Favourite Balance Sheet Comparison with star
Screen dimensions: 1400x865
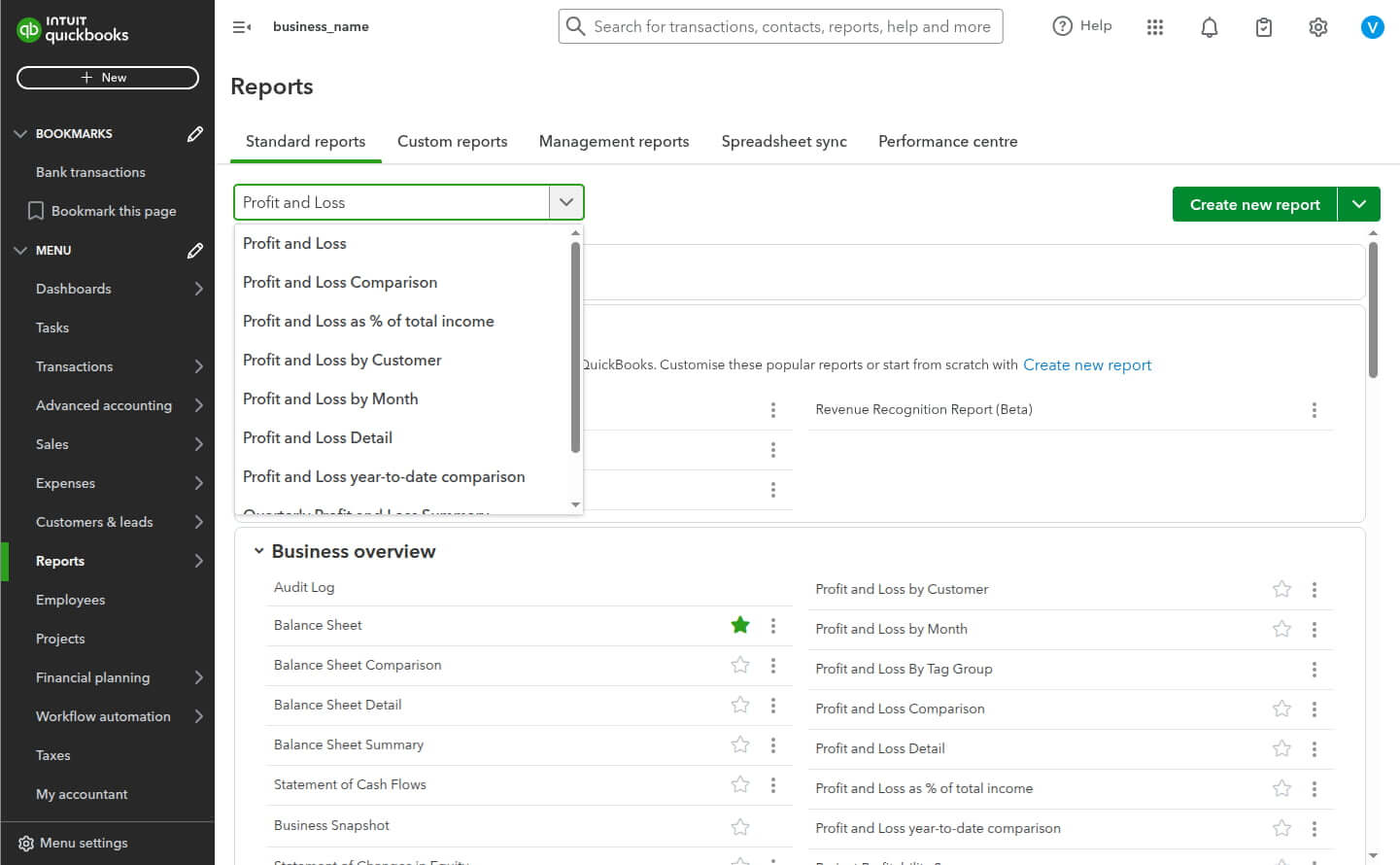(740, 665)
